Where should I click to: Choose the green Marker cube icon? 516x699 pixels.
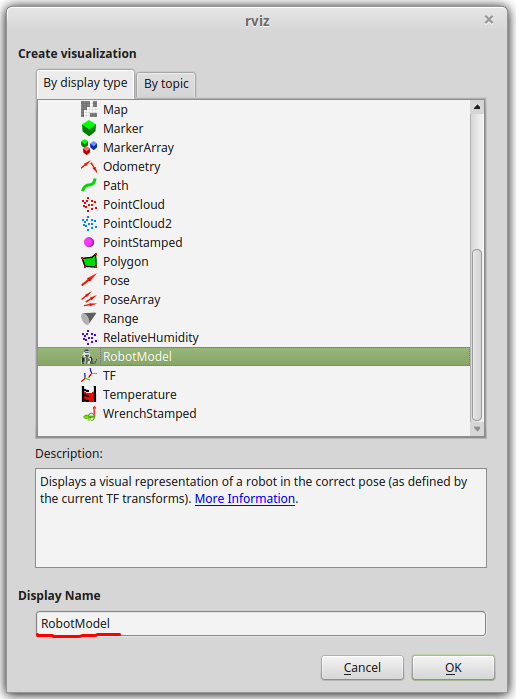[89, 128]
